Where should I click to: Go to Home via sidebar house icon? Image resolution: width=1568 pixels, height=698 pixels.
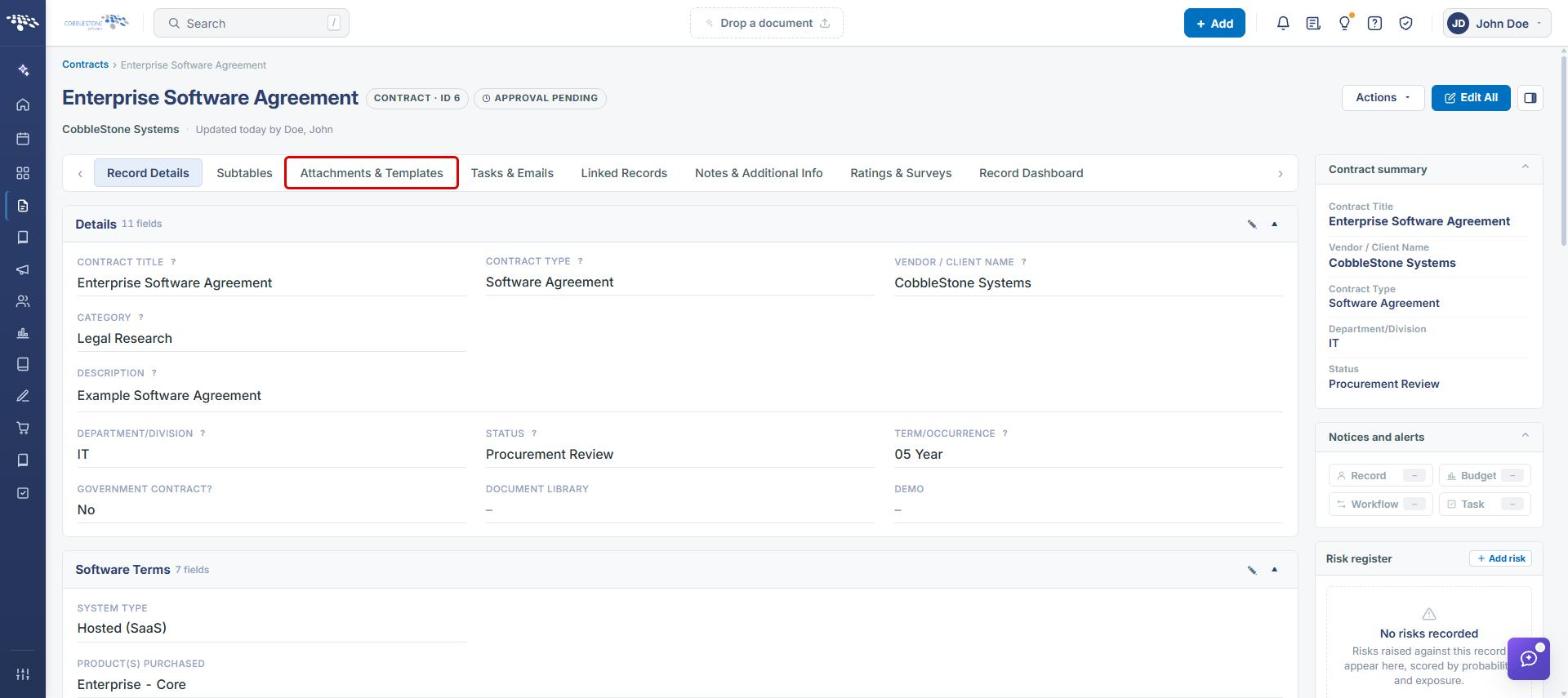23,105
